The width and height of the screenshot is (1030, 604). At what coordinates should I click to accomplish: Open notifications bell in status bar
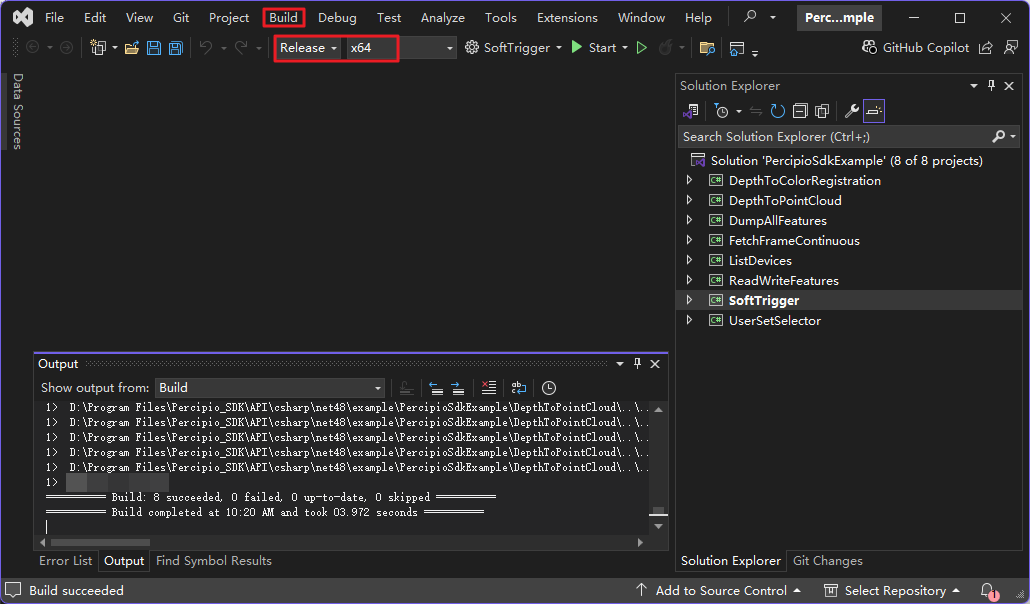tap(987, 591)
